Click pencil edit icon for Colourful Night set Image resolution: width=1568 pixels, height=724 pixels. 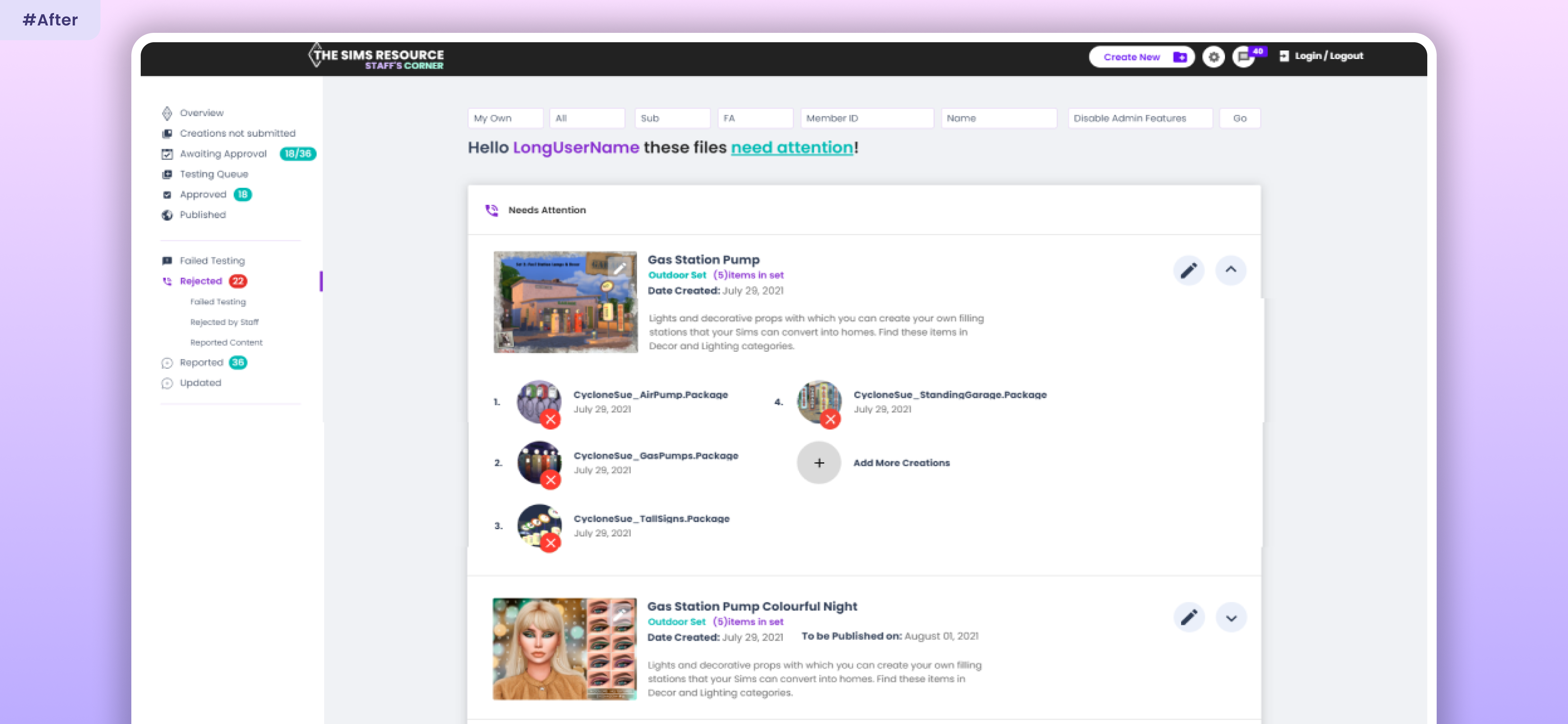pyautogui.click(x=1188, y=617)
